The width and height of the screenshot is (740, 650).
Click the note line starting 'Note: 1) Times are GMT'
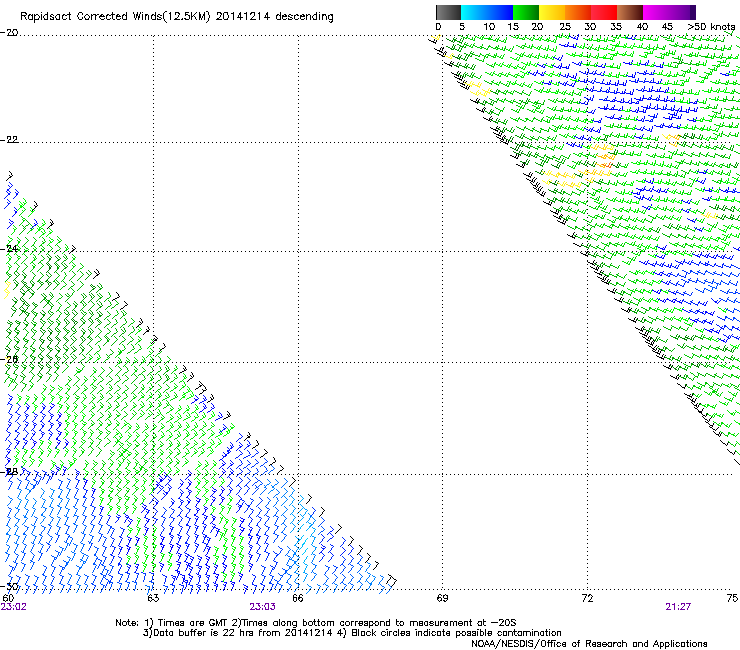[x=316, y=623]
